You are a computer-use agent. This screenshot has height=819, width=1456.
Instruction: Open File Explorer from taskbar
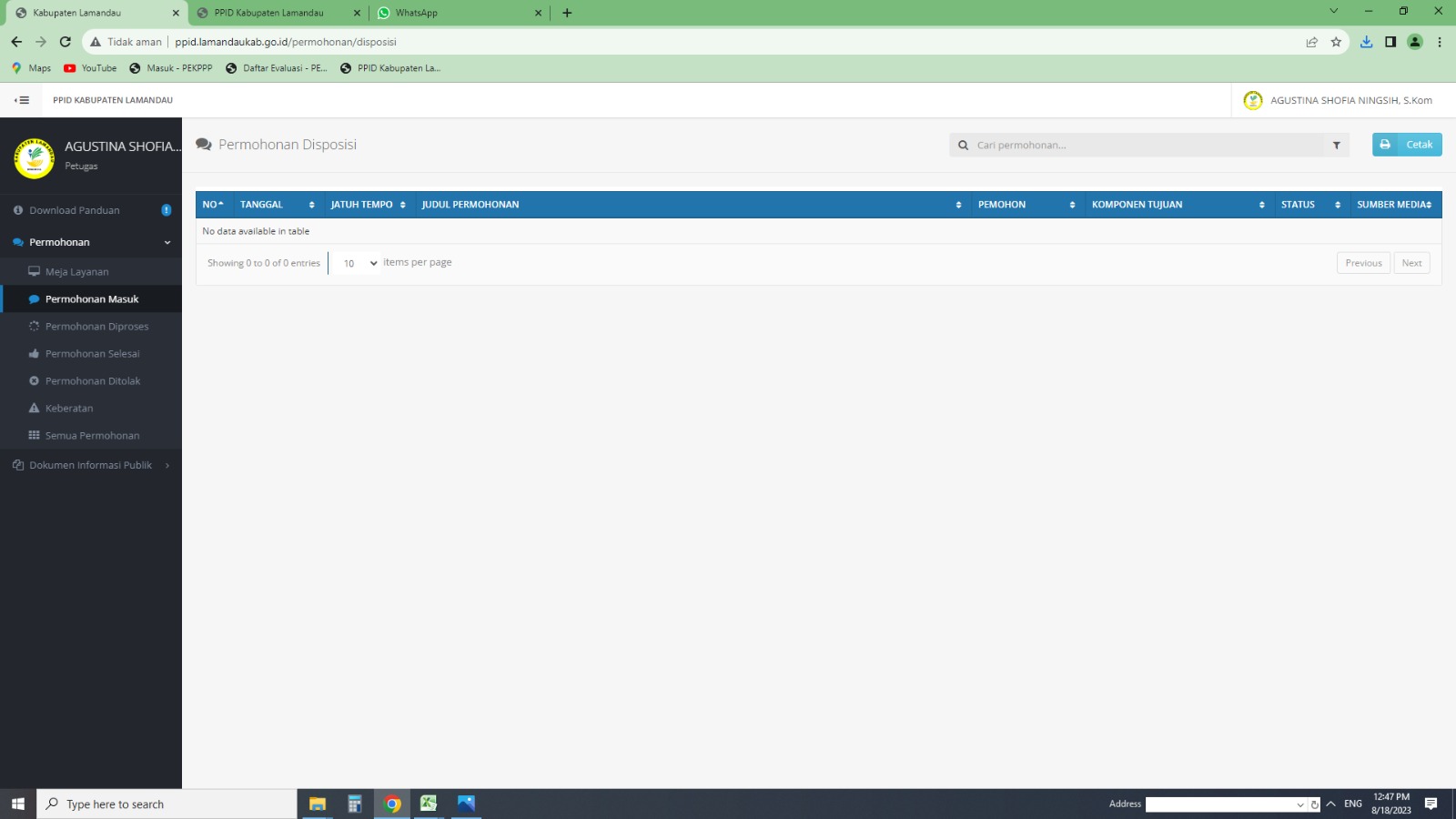pyautogui.click(x=317, y=804)
